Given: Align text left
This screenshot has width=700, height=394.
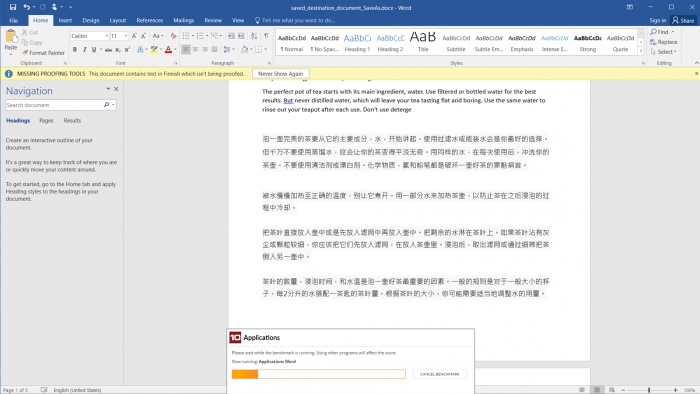Looking at the screenshot, I should 186,50.
